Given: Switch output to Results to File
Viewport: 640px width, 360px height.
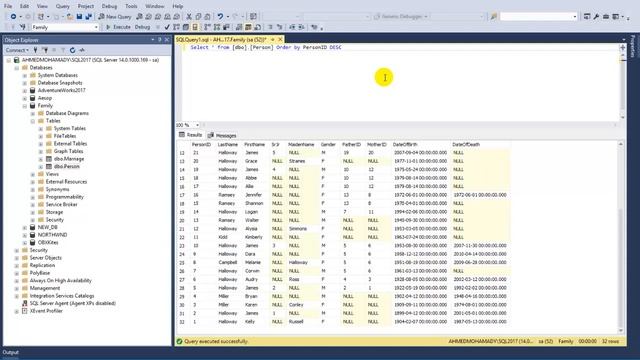Looking at the screenshot, I should pyautogui.click(x=258, y=27).
